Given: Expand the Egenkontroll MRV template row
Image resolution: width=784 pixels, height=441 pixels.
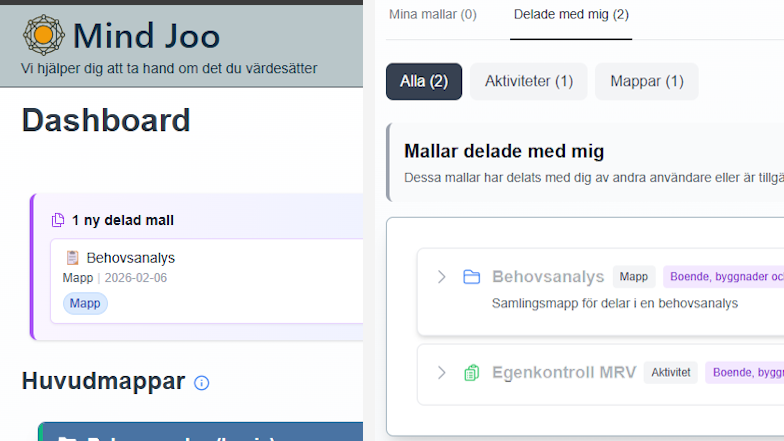Looking at the screenshot, I should (442, 372).
